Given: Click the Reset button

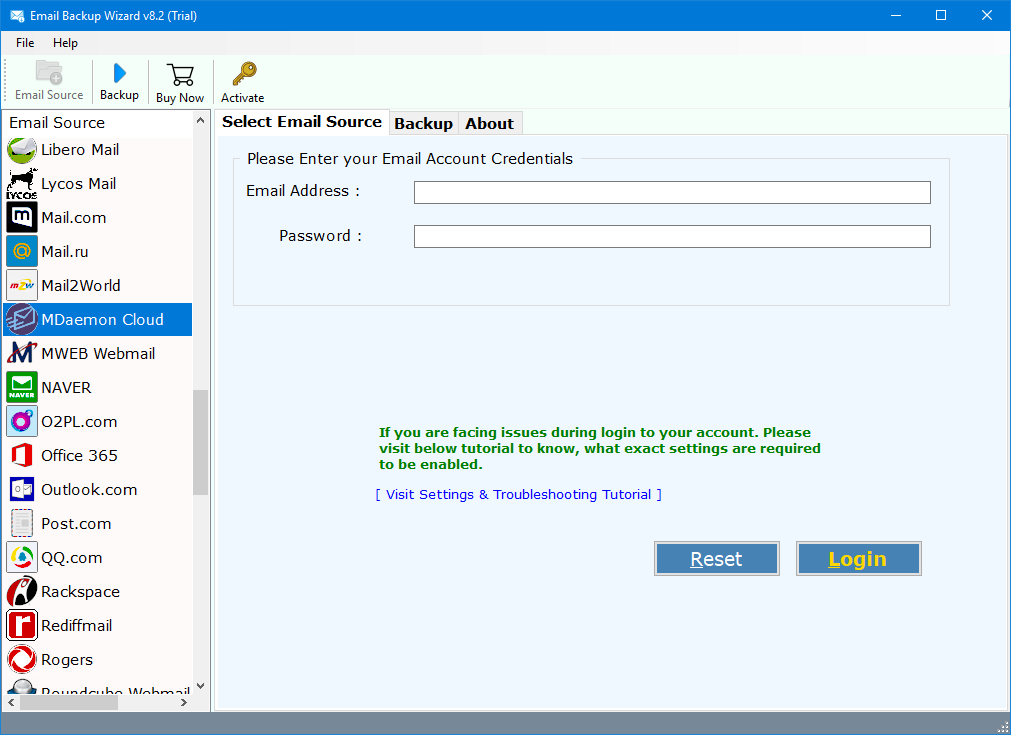Looking at the screenshot, I should [716, 559].
